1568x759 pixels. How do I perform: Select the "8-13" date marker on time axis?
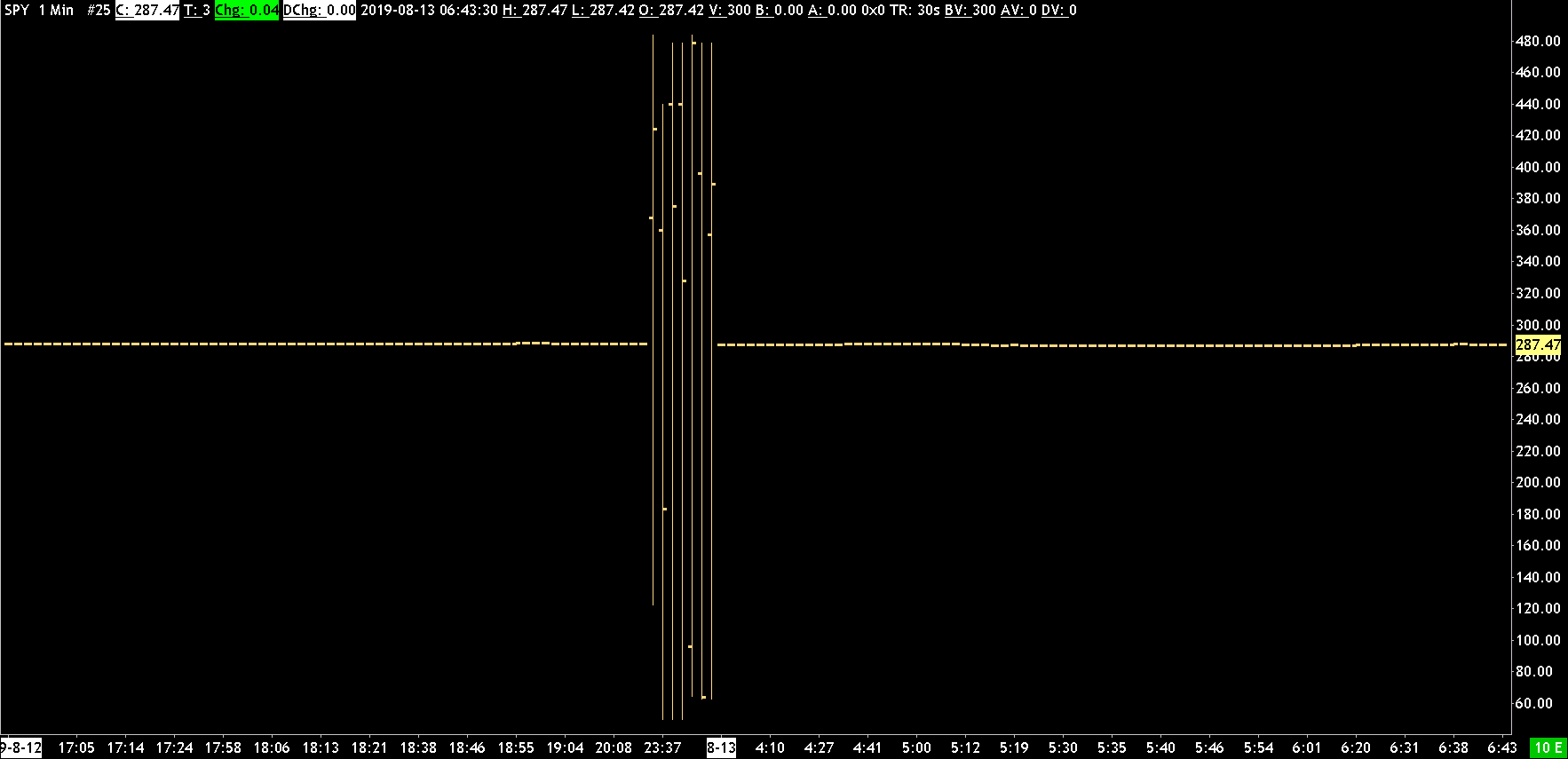tap(721, 747)
